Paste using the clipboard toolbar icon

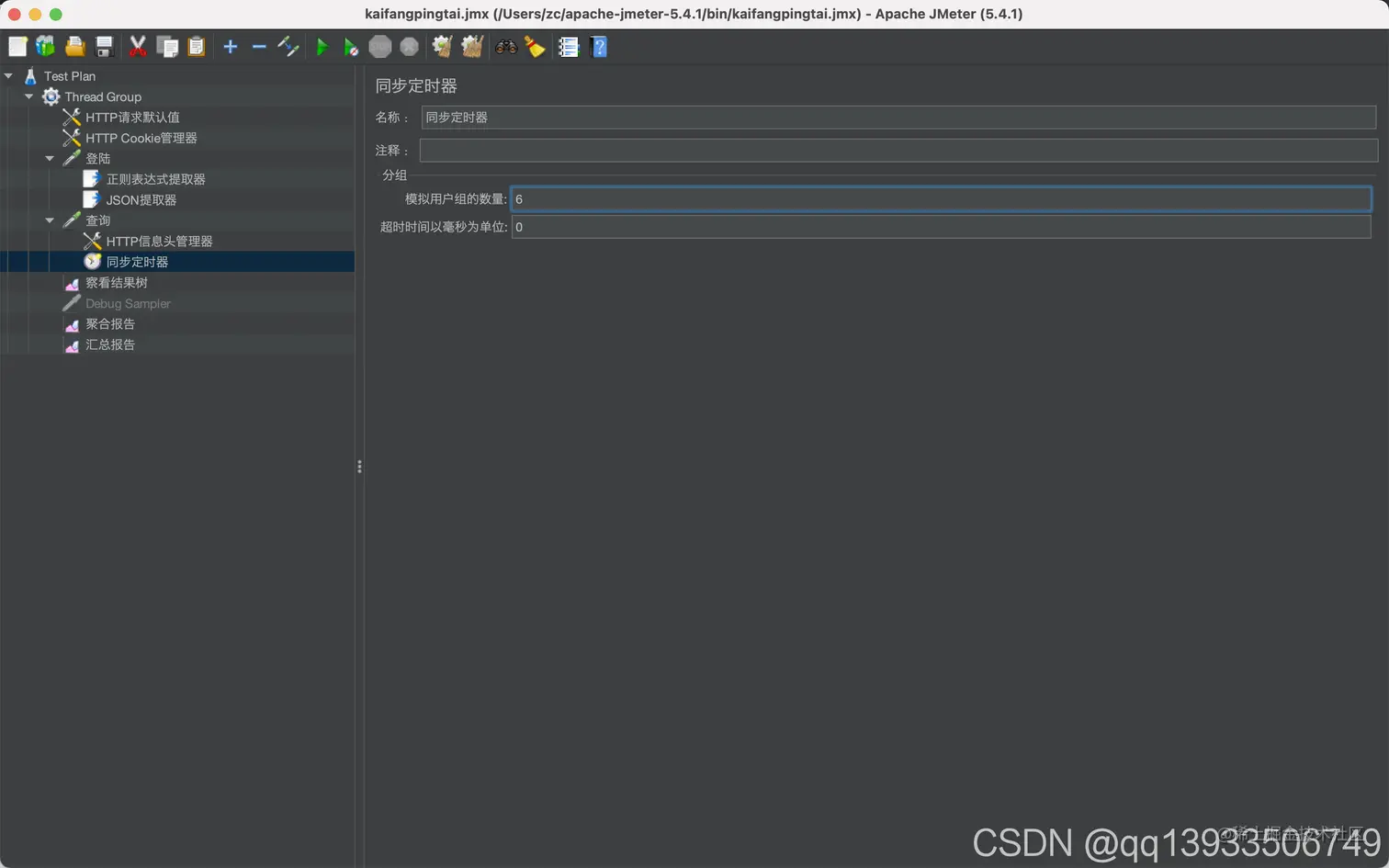point(197,47)
